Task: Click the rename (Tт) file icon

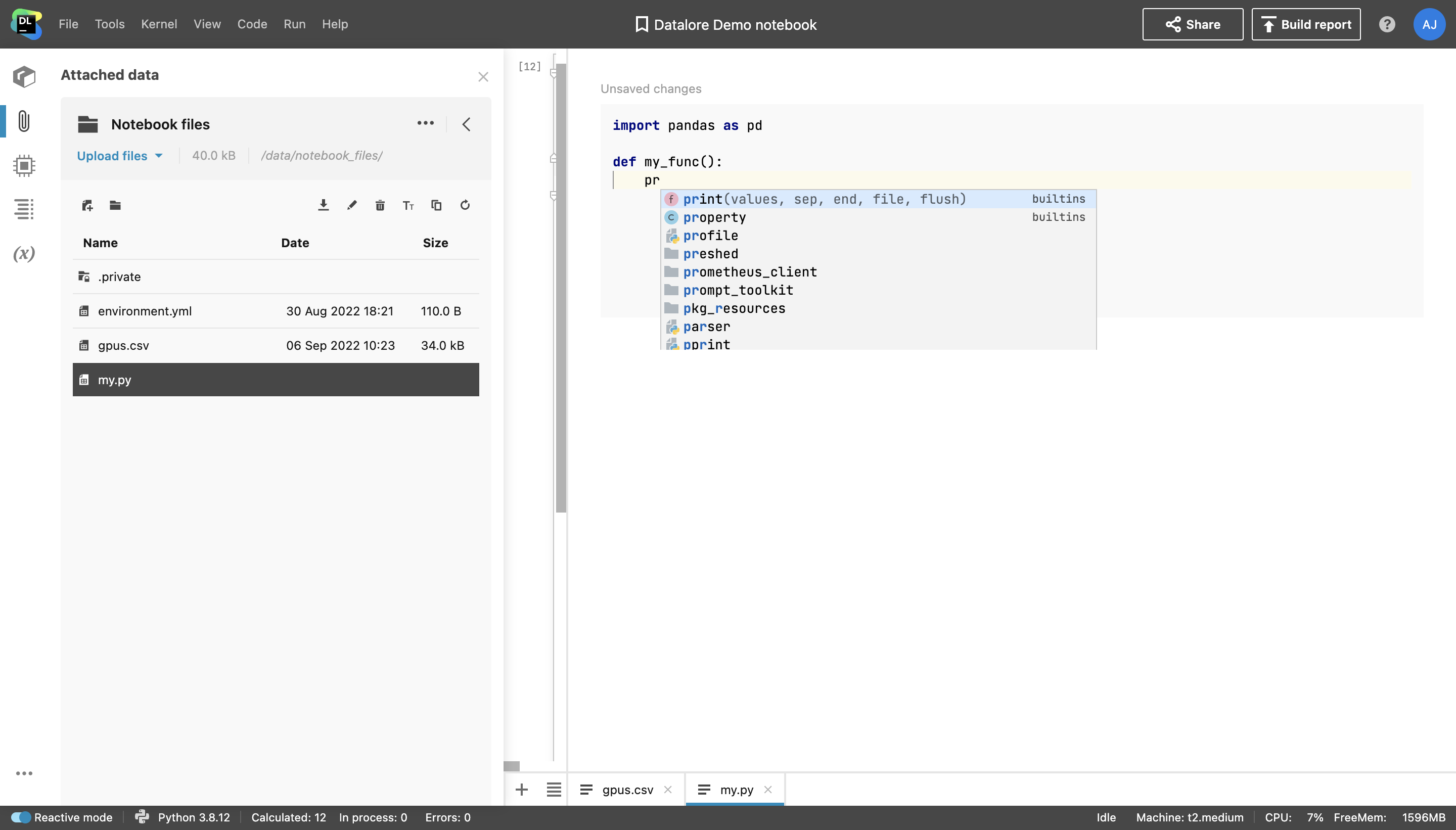Action: point(408,205)
